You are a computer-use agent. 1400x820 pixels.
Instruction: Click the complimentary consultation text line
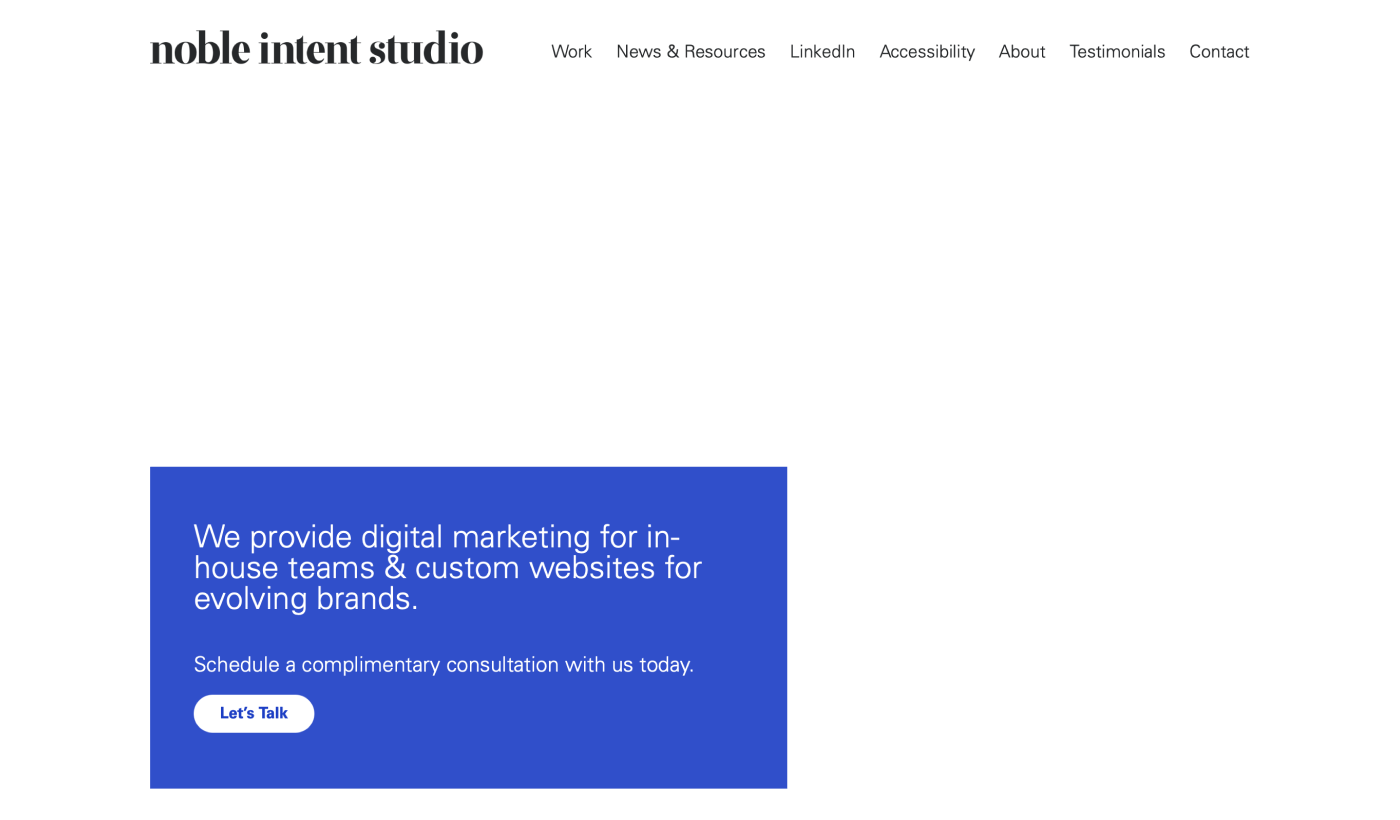(443, 664)
